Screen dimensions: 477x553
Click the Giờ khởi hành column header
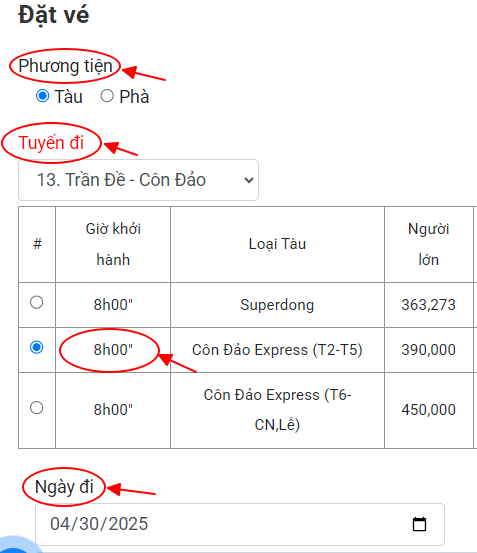113,244
